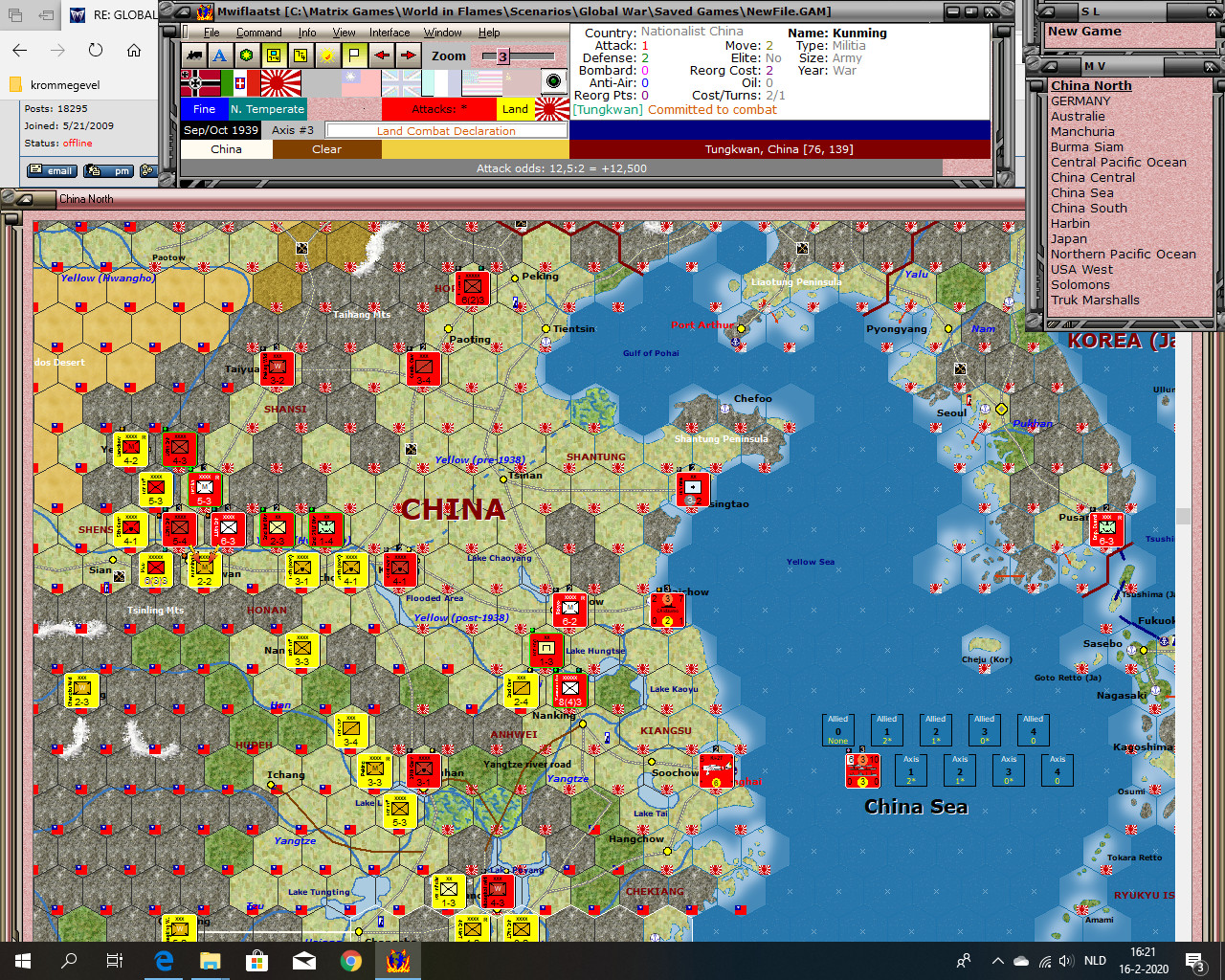This screenshot has height=980, width=1225.
Task: Click the train icon in the game toolbar
Action: (195, 56)
